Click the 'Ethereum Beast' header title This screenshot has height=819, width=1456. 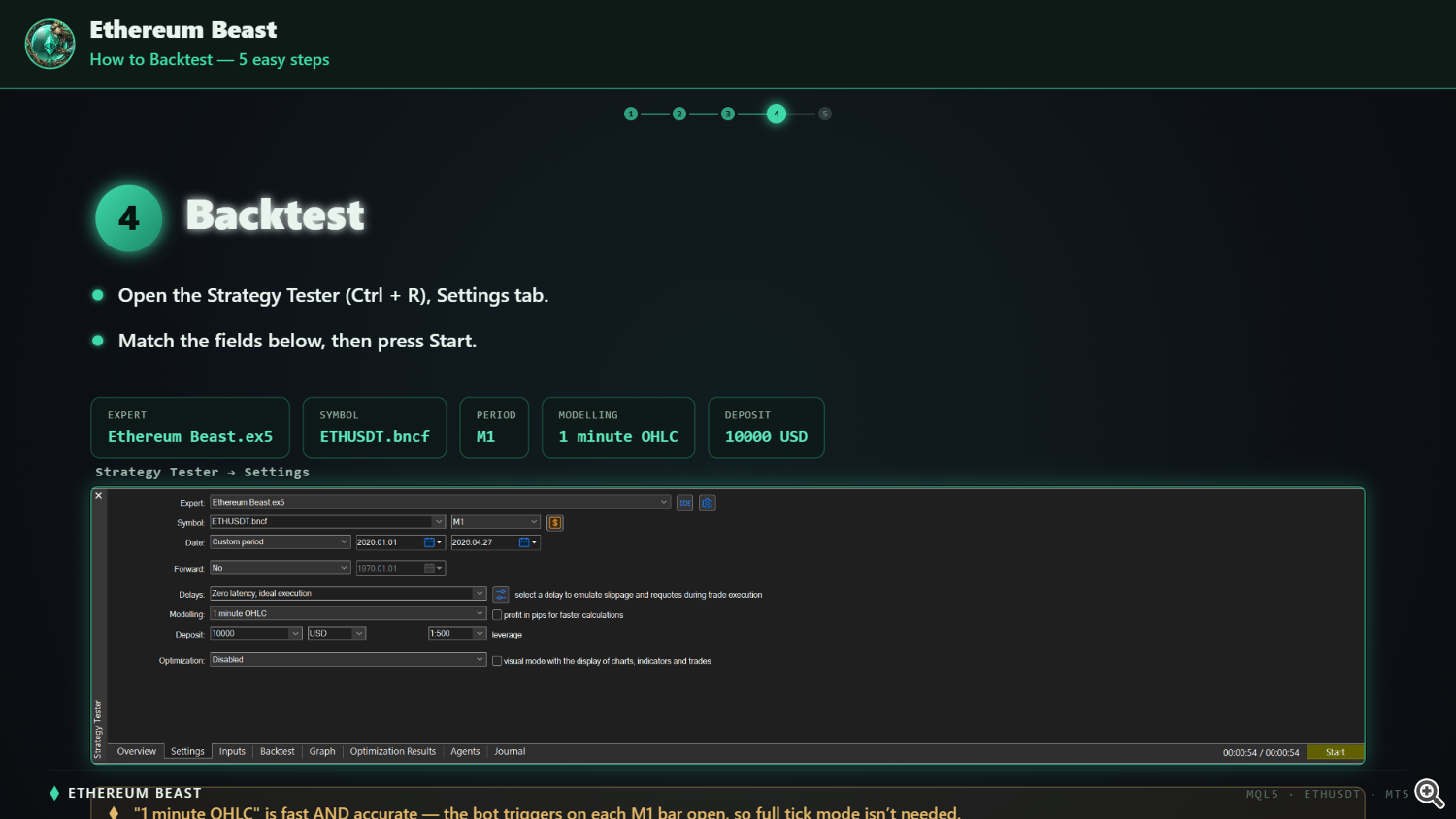183,30
